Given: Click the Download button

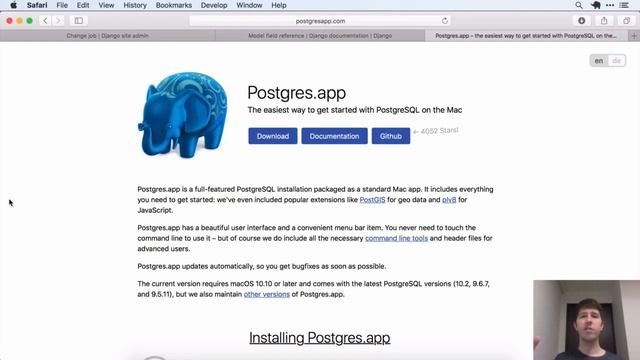Looking at the screenshot, I should (x=273, y=136).
